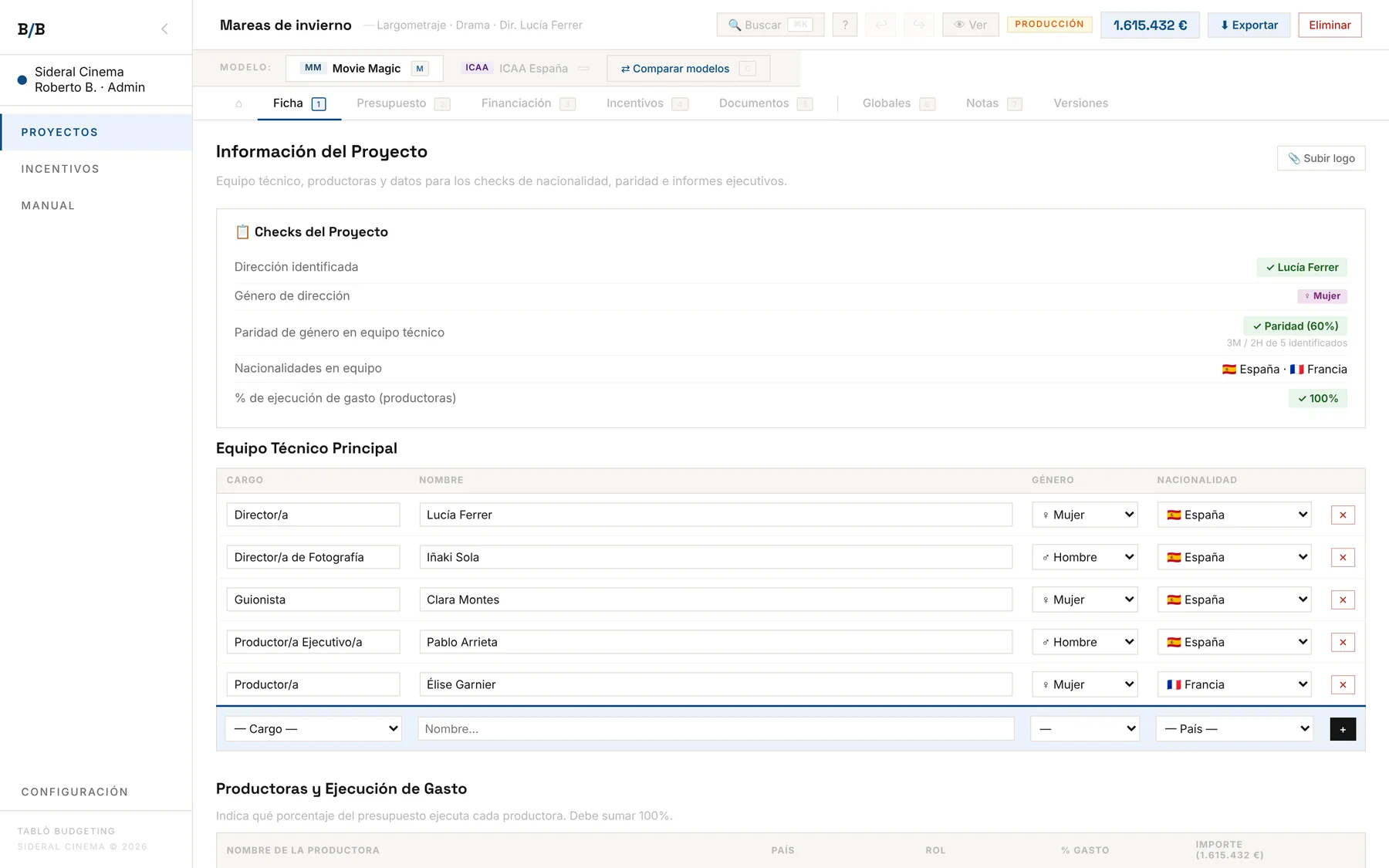Open the help question mark button

(845, 25)
